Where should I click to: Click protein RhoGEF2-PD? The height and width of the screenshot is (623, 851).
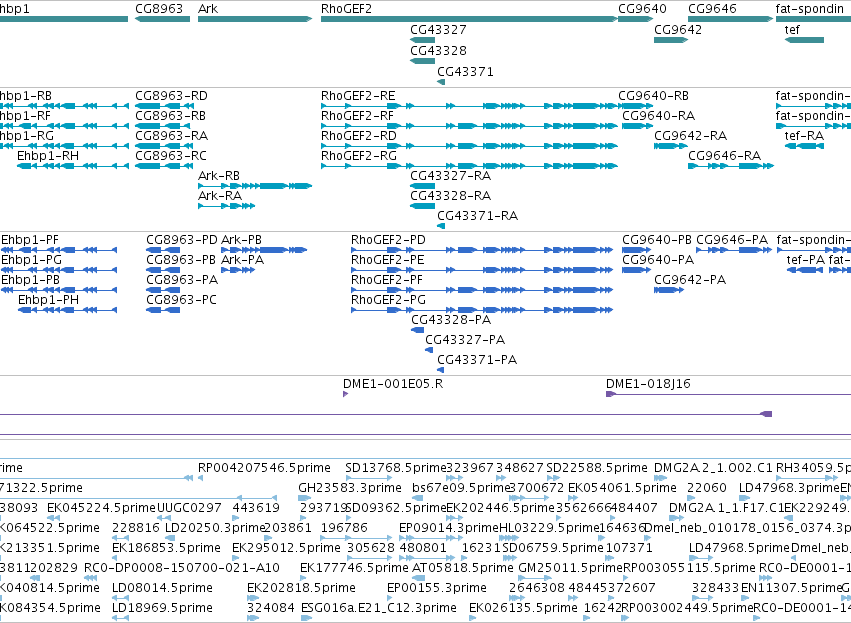[389, 240]
